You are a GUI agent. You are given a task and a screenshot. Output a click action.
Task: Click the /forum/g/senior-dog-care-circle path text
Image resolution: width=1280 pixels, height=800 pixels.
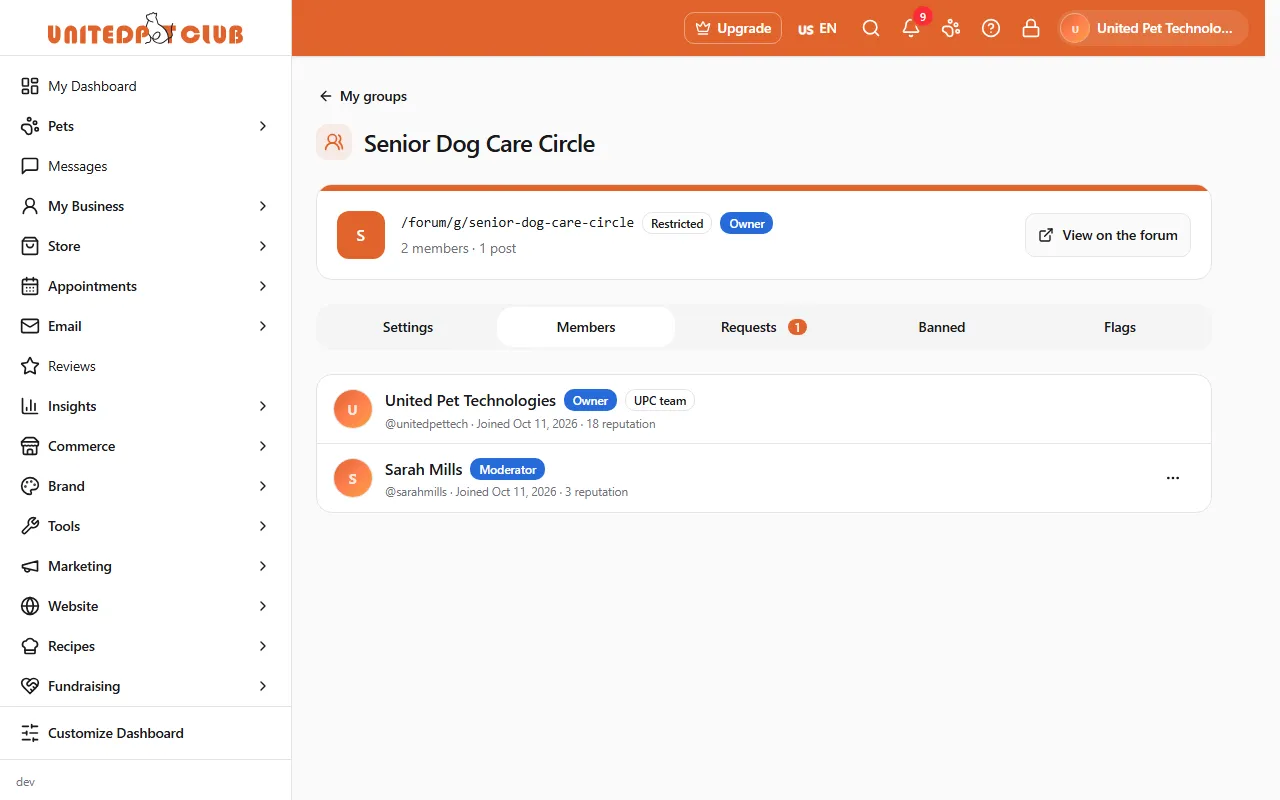(517, 222)
